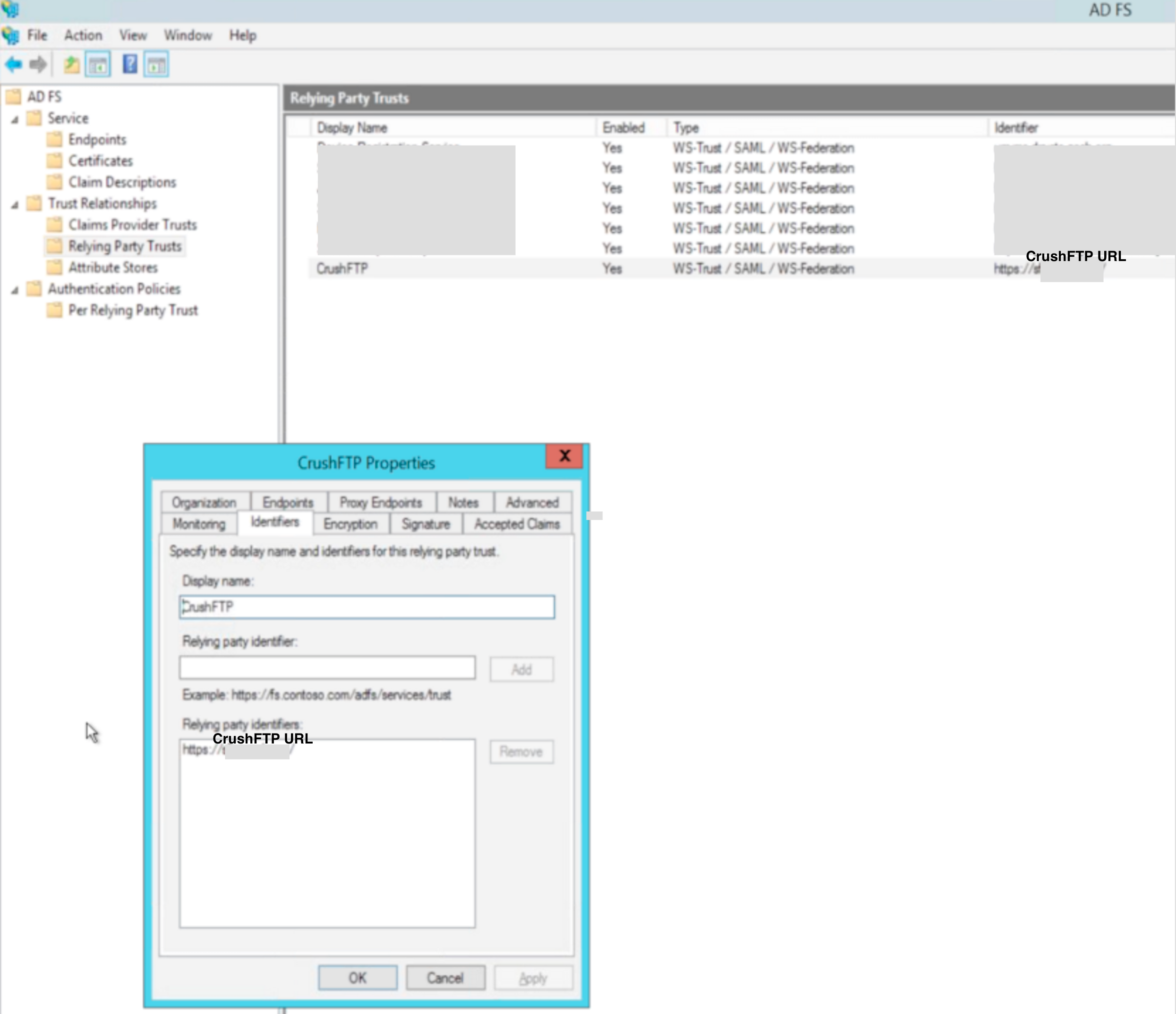Image resolution: width=1176 pixels, height=1014 pixels.
Task: Switch to the Endpoints tab in Properties
Action: (288, 502)
